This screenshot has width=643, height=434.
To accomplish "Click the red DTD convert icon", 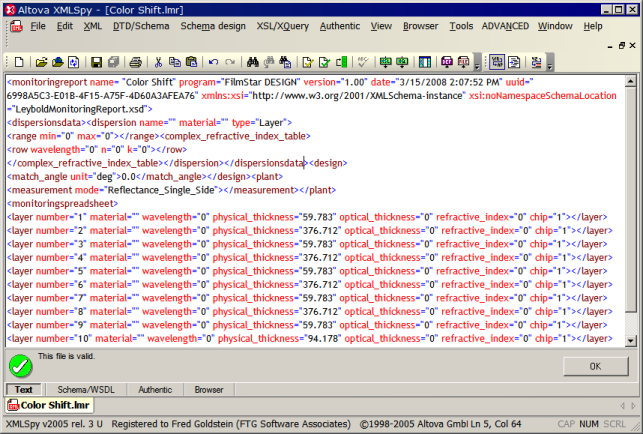I will click(x=464, y=62).
